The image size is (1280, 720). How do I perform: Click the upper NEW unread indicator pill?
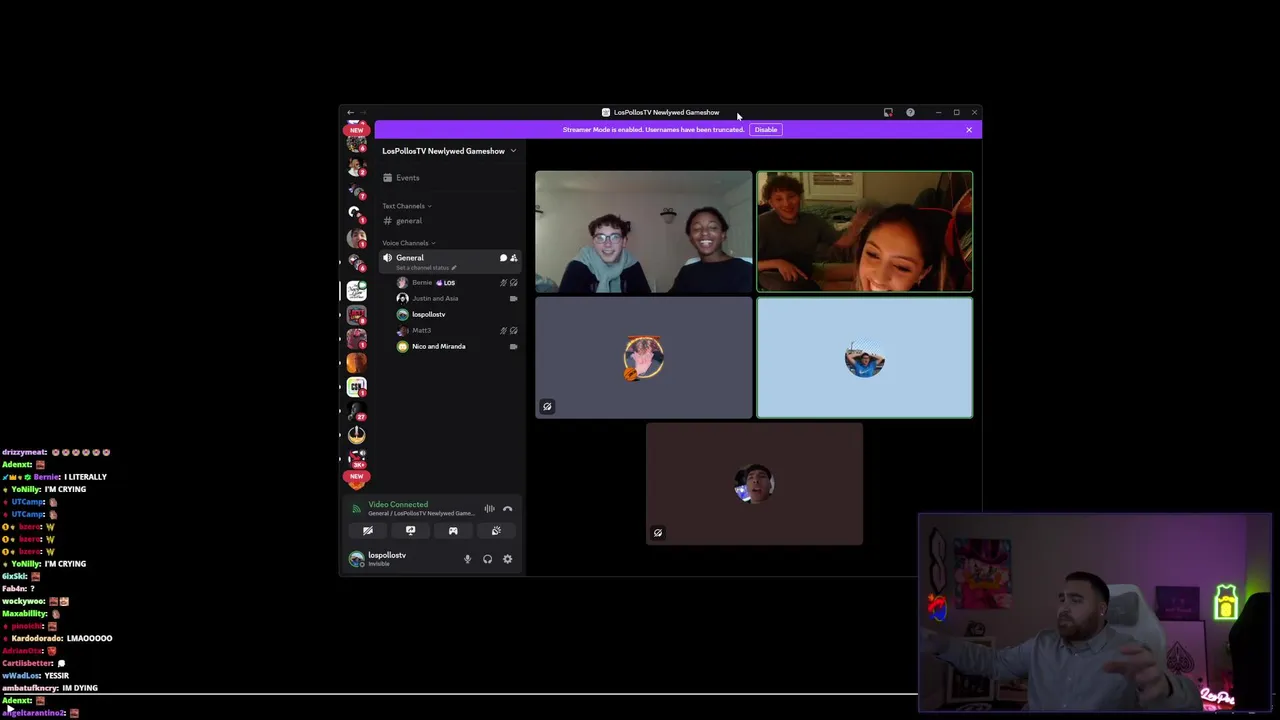point(357,130)
